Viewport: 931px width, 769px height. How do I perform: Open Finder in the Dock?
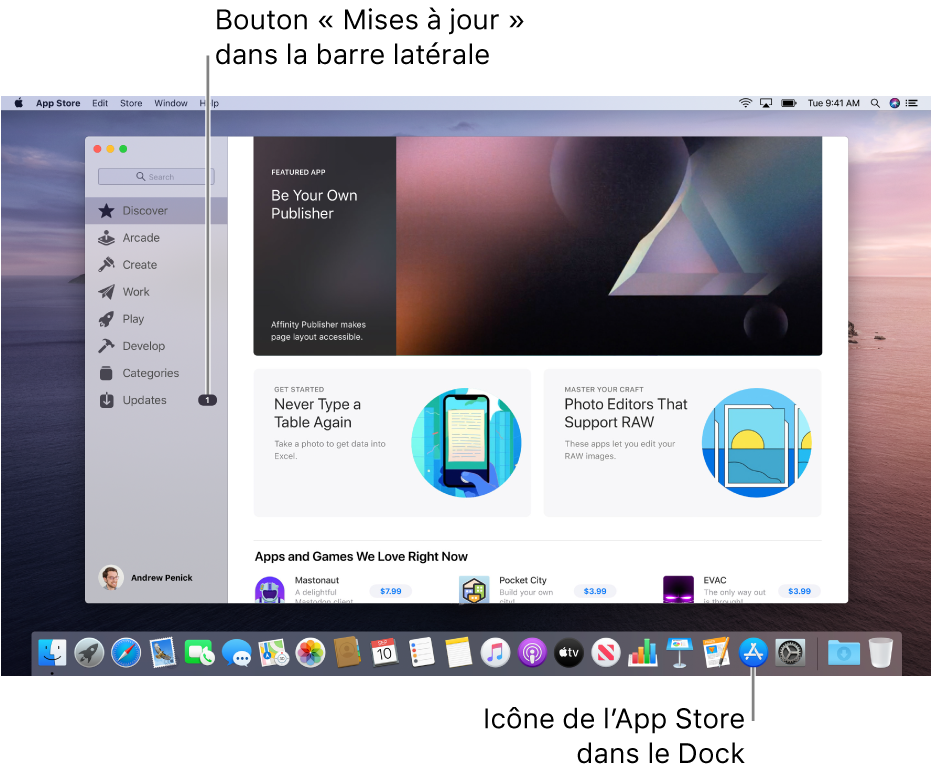52,653
